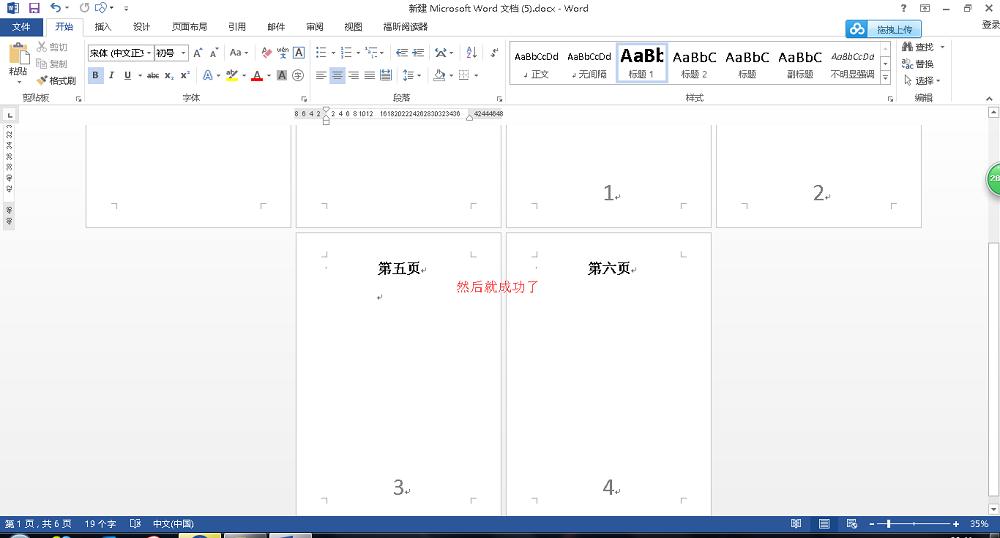Switch to Read Mode view in status bar

tap(796, 524)
